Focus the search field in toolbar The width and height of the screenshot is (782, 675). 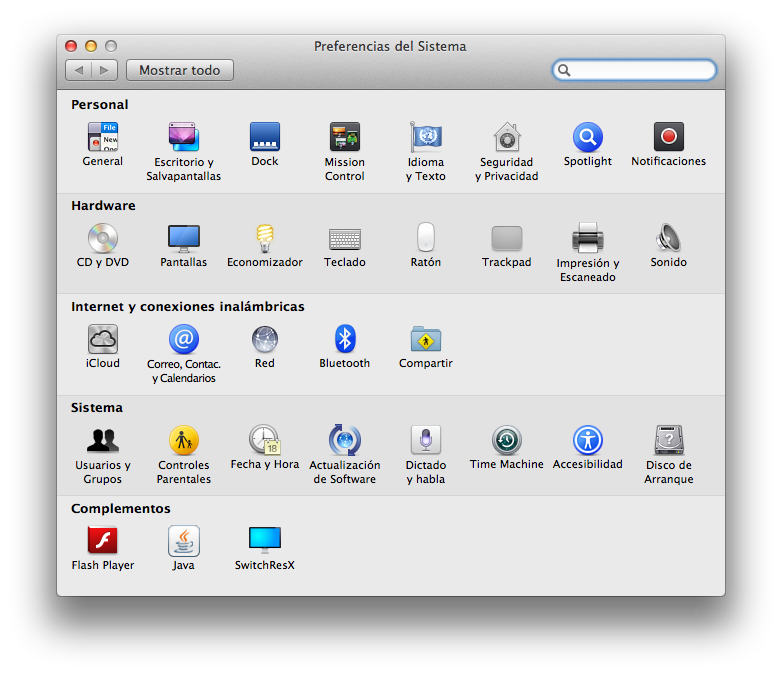point(634,70)
